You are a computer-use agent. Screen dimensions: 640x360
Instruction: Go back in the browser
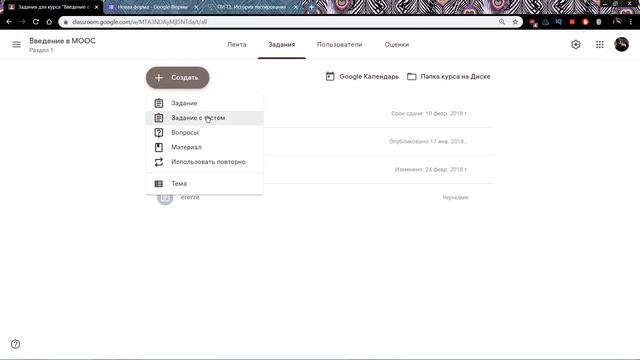9,22
